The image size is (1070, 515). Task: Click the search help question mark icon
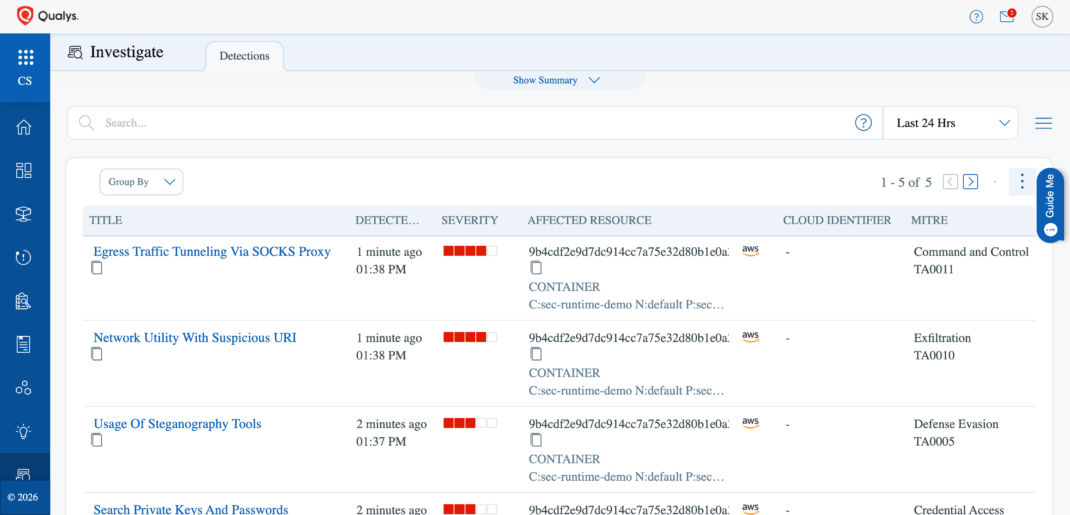pos(863,123)
